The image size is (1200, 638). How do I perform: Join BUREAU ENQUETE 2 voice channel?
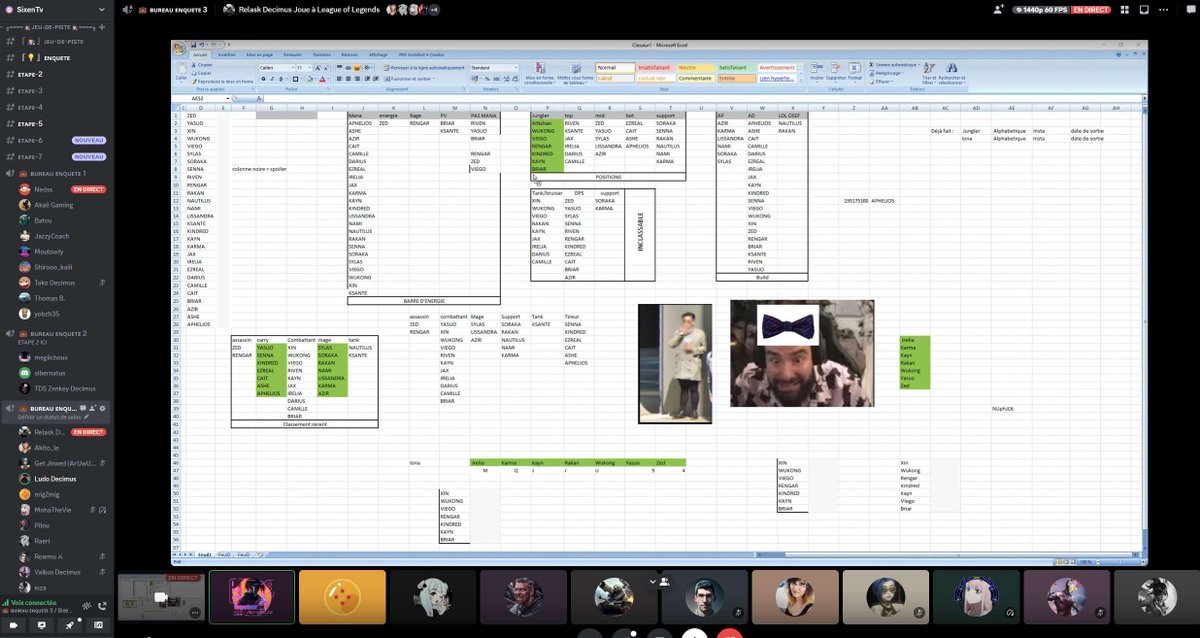56,333
